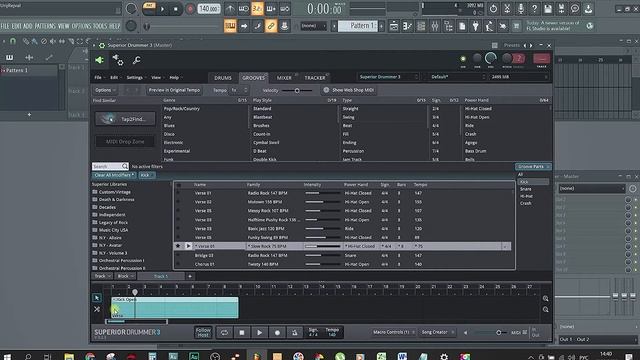Stop playback in FL Studio's top transport
Screen dimensions: 640x360
(176, 9)
